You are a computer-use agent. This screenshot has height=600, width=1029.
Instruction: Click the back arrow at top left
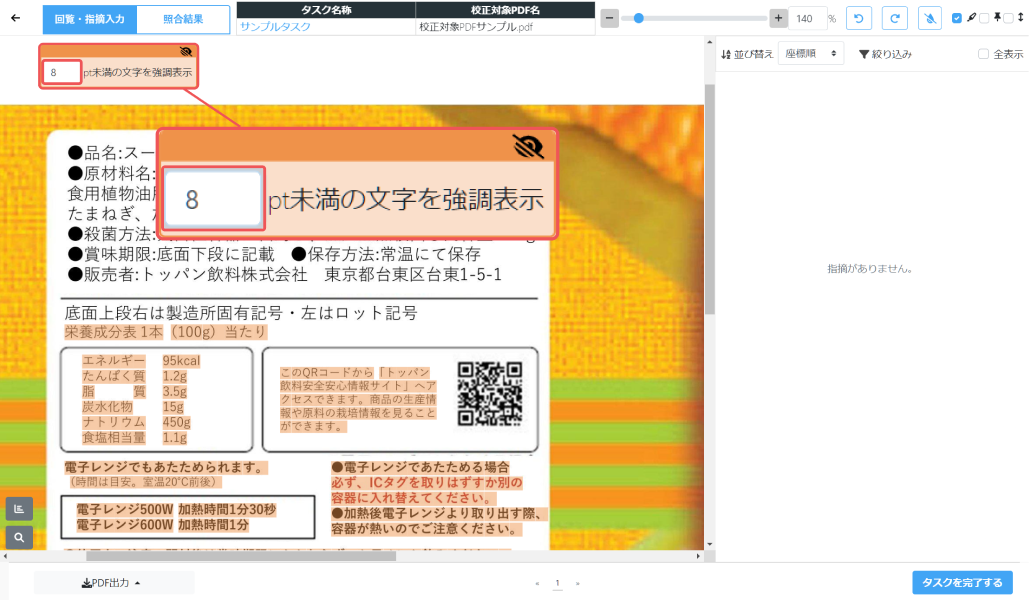(x=15, y=18)
